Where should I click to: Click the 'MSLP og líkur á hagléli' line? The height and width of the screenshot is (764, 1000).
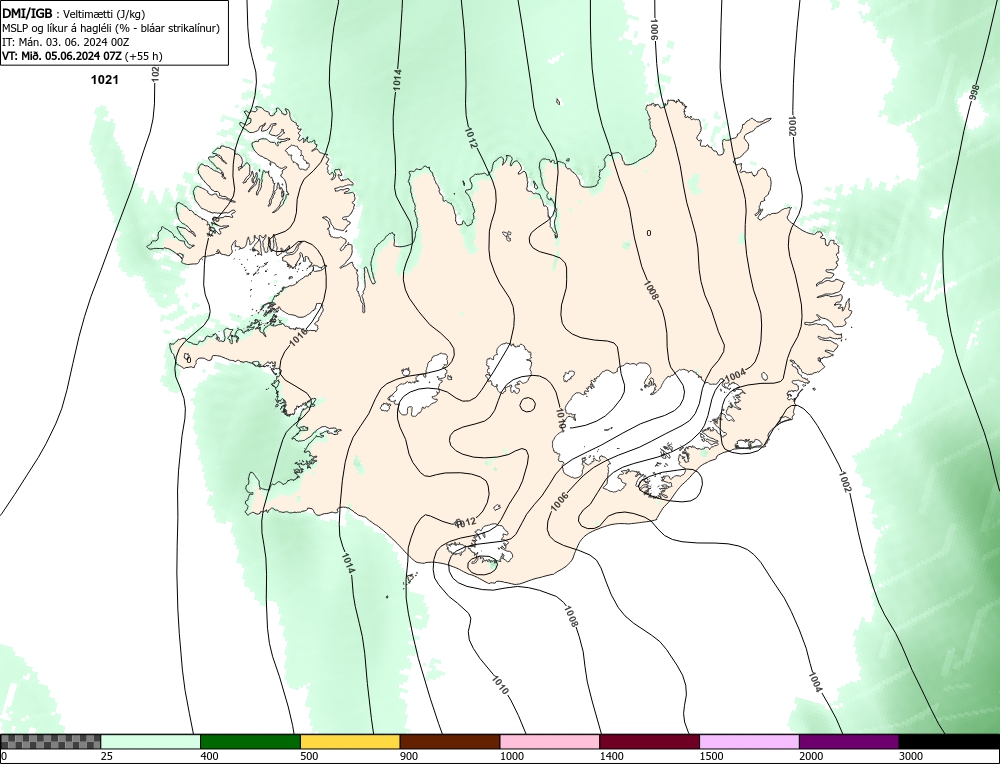(111, 28)
